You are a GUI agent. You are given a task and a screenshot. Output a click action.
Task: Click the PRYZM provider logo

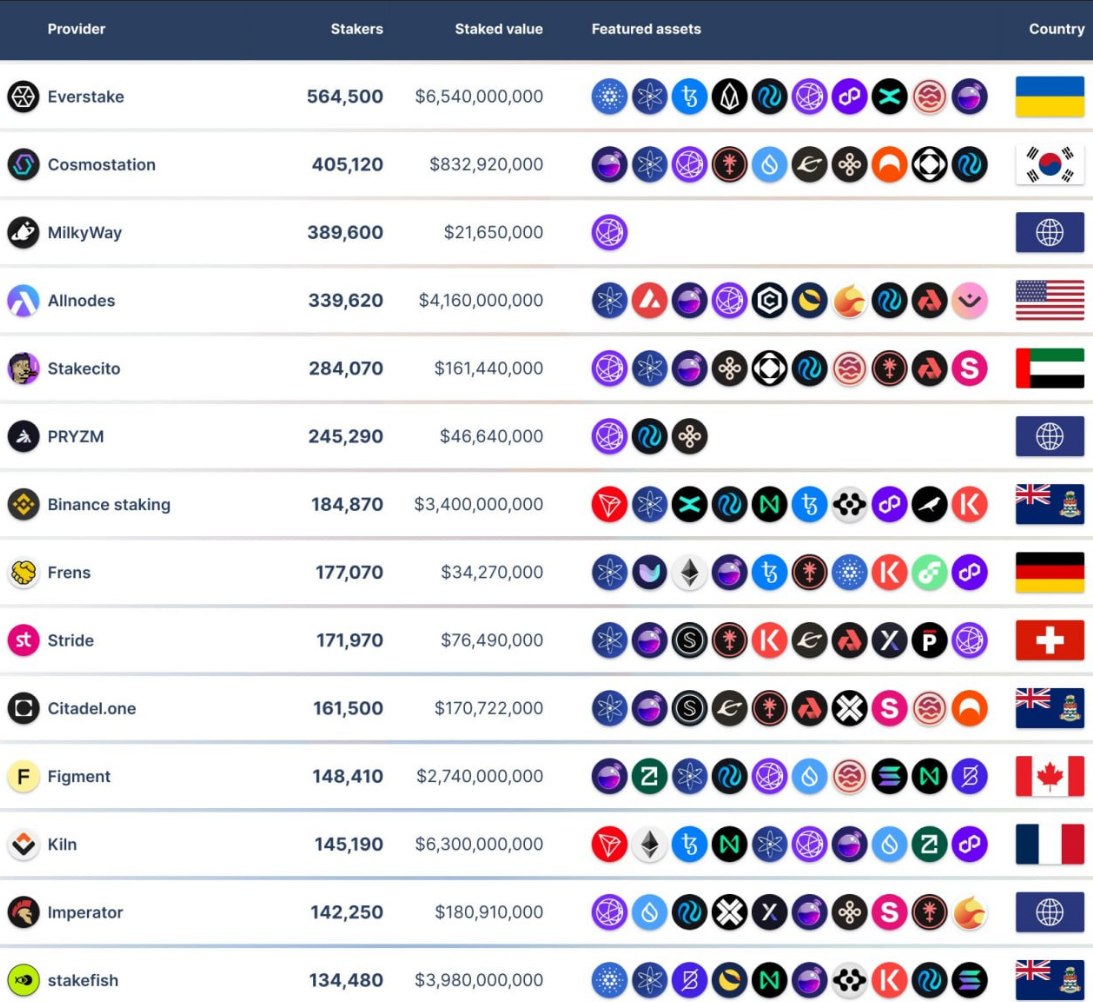click(23, 437)
